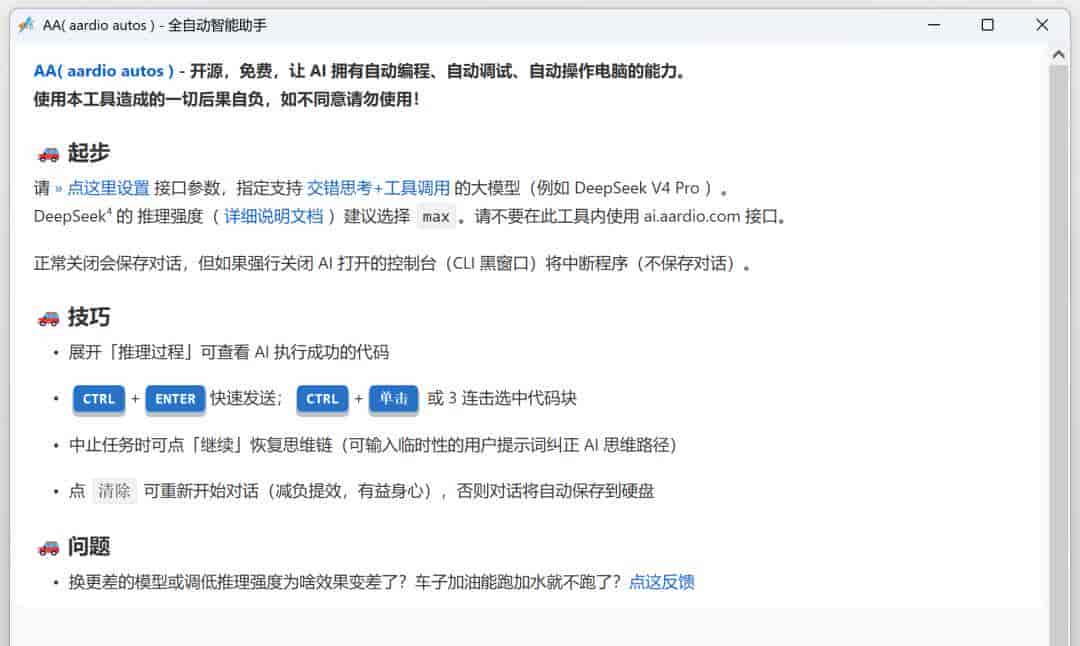The height and width of the screenshot is (646, 1080).
Task: Click the text 或 3 连击选中代码块
Action: click(x=501, y=398)
